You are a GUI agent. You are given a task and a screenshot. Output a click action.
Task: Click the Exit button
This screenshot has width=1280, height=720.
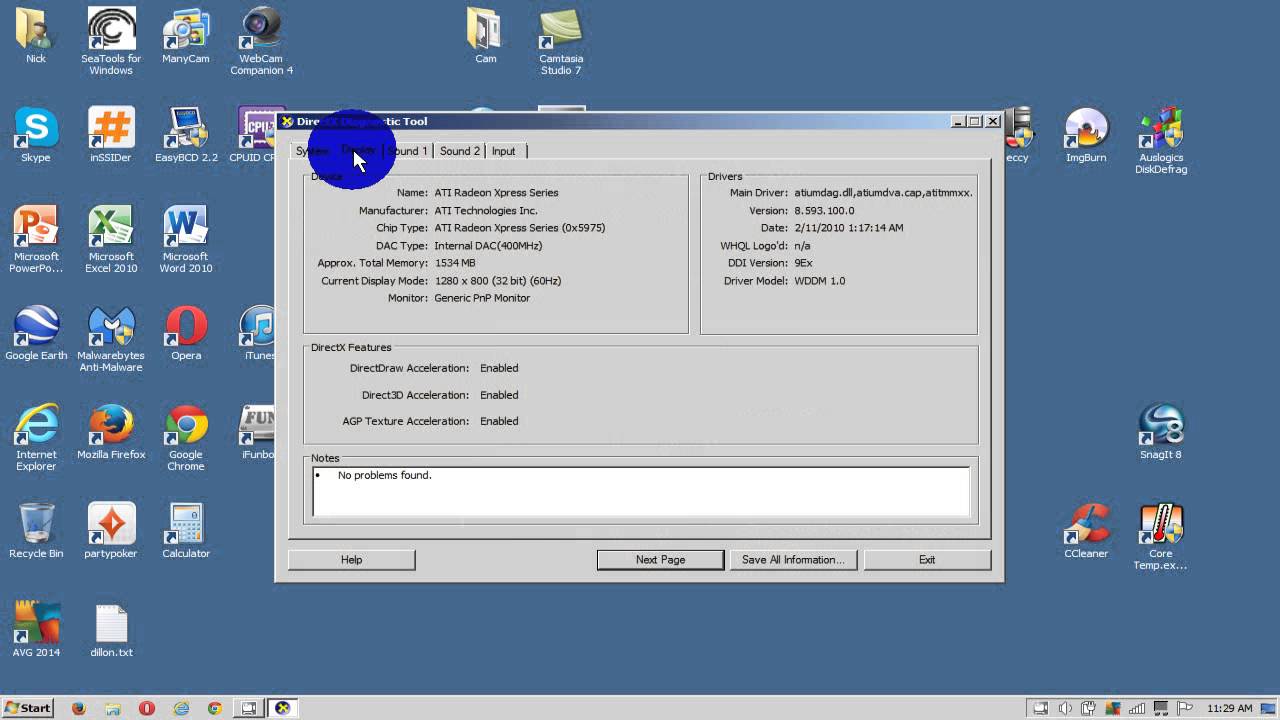[x=927, y=560]
